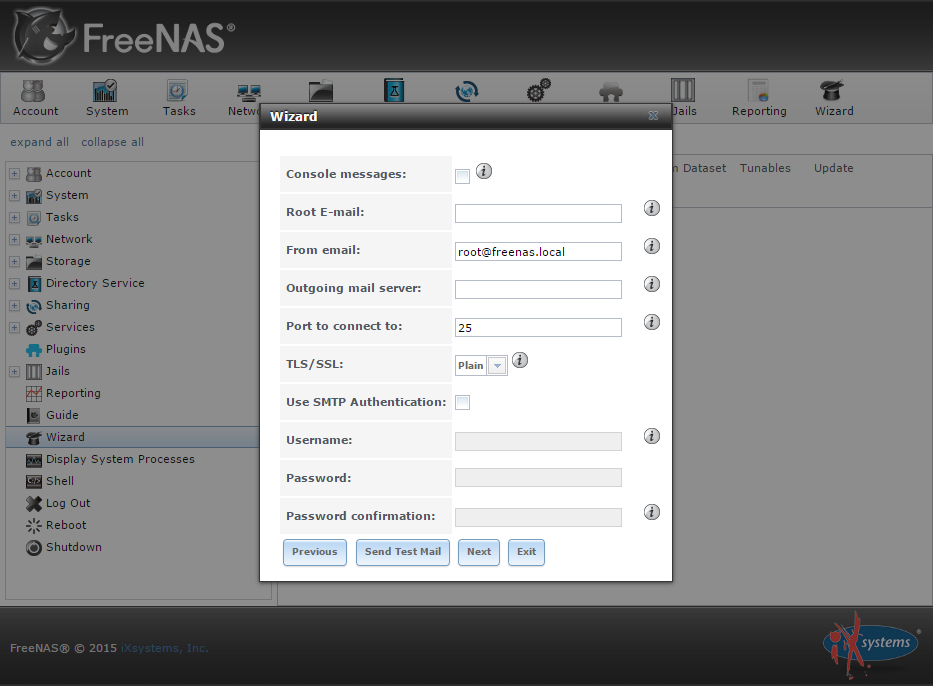Switch to the Update tab
The height and width of the screenshot is (686, 933).
point(833,168)
